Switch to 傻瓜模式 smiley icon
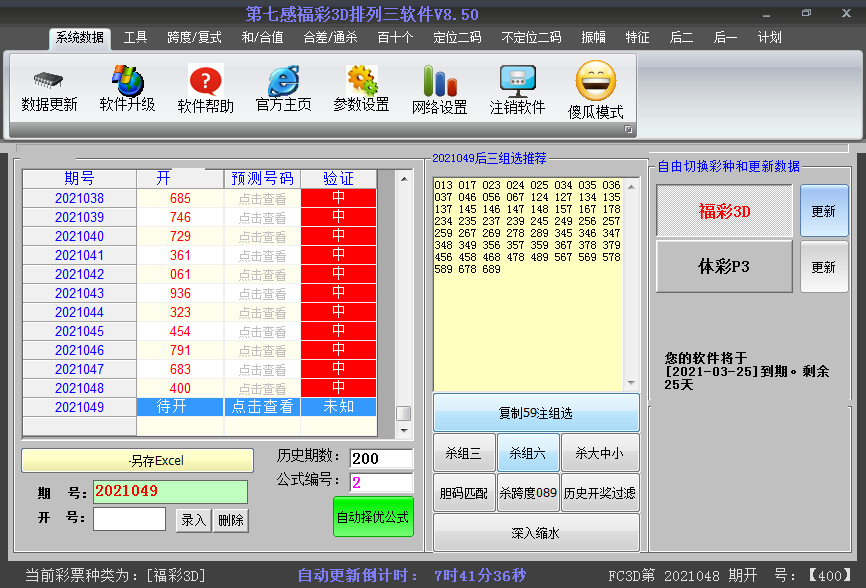Viewport: 866px width, 588px height. point(595,80)
